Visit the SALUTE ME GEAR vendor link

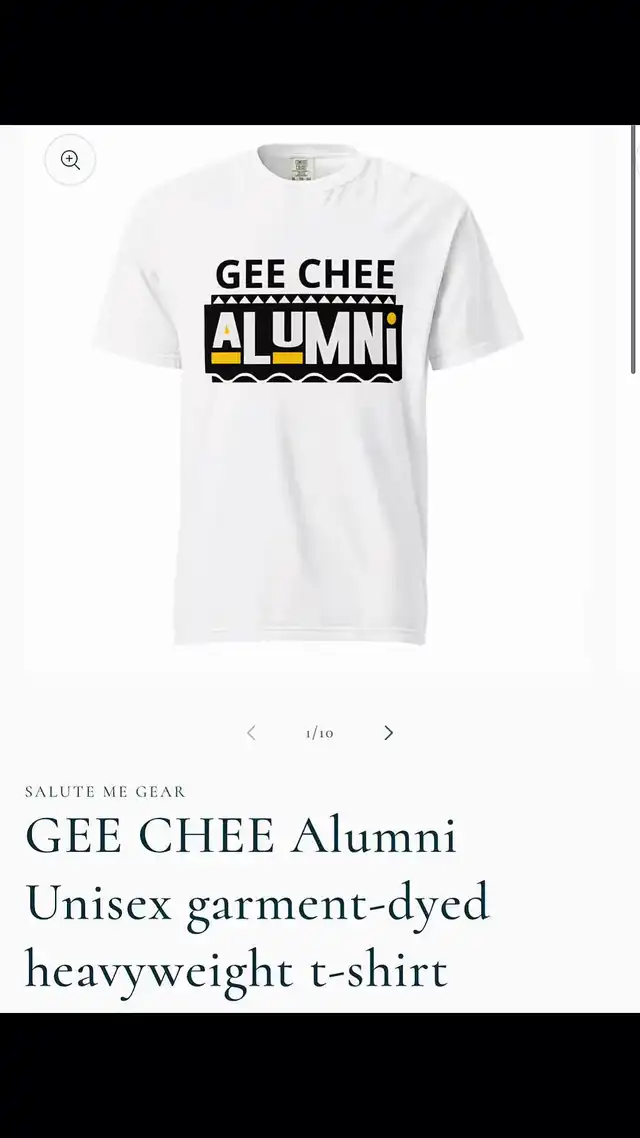pos(105,791)
